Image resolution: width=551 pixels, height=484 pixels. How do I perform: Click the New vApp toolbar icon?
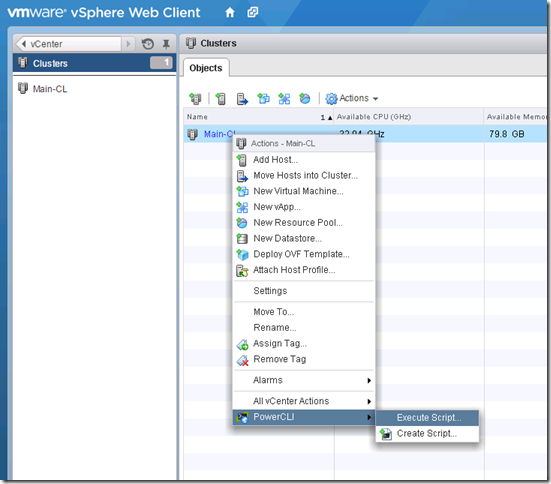point(284,99)
